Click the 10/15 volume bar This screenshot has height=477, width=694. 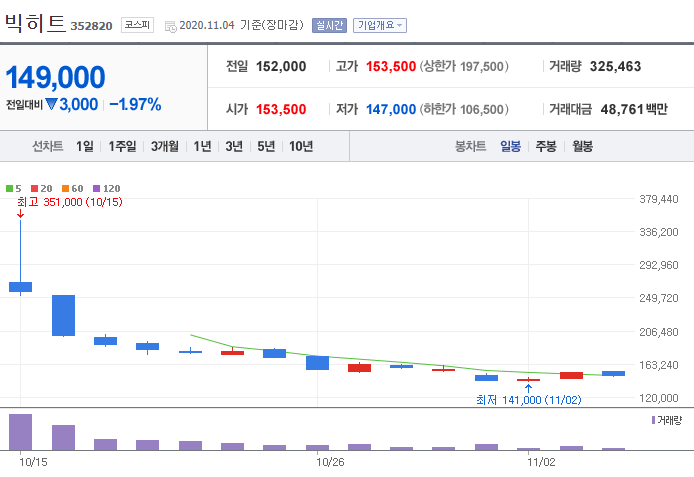20,432
